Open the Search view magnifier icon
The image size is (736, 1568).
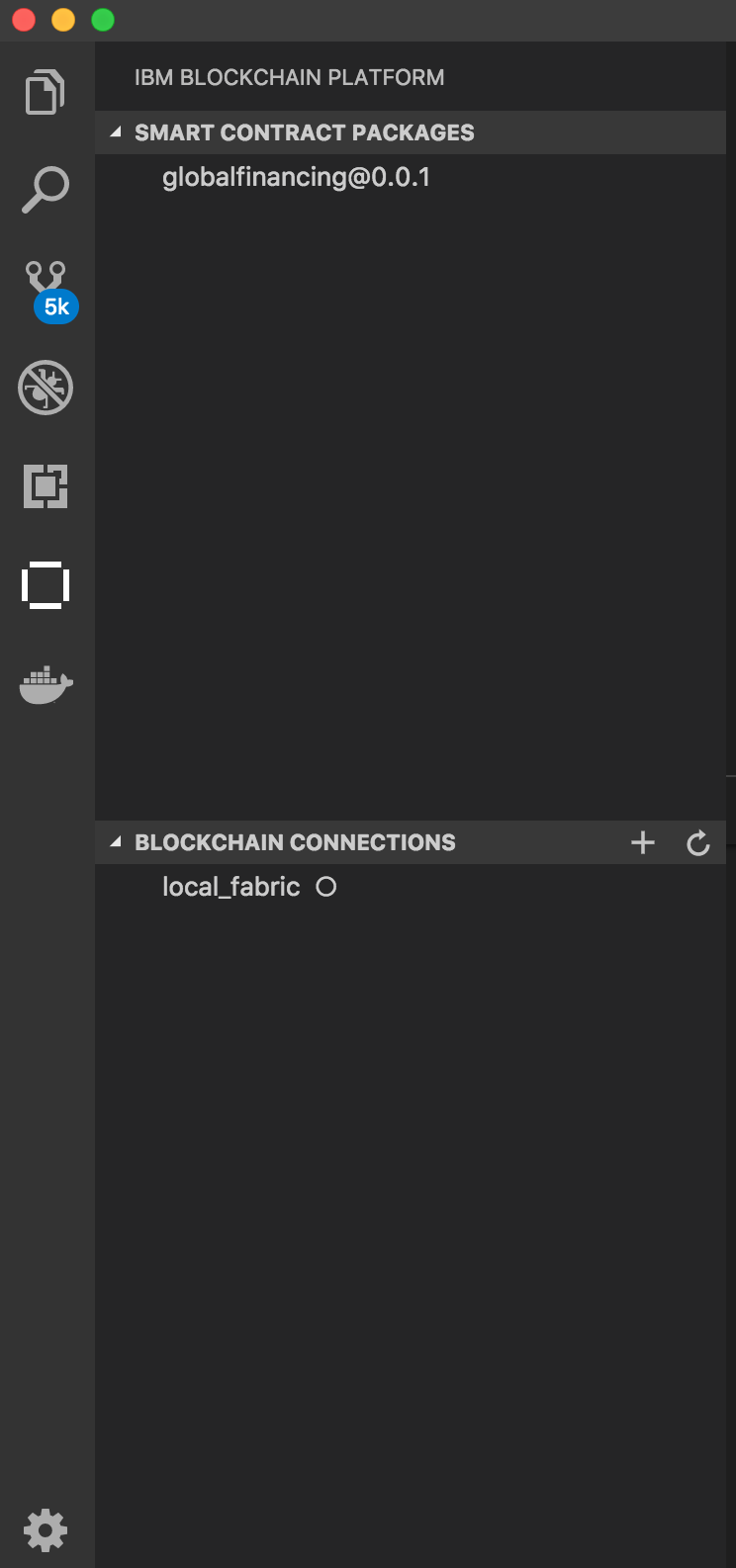coord(46,190)
